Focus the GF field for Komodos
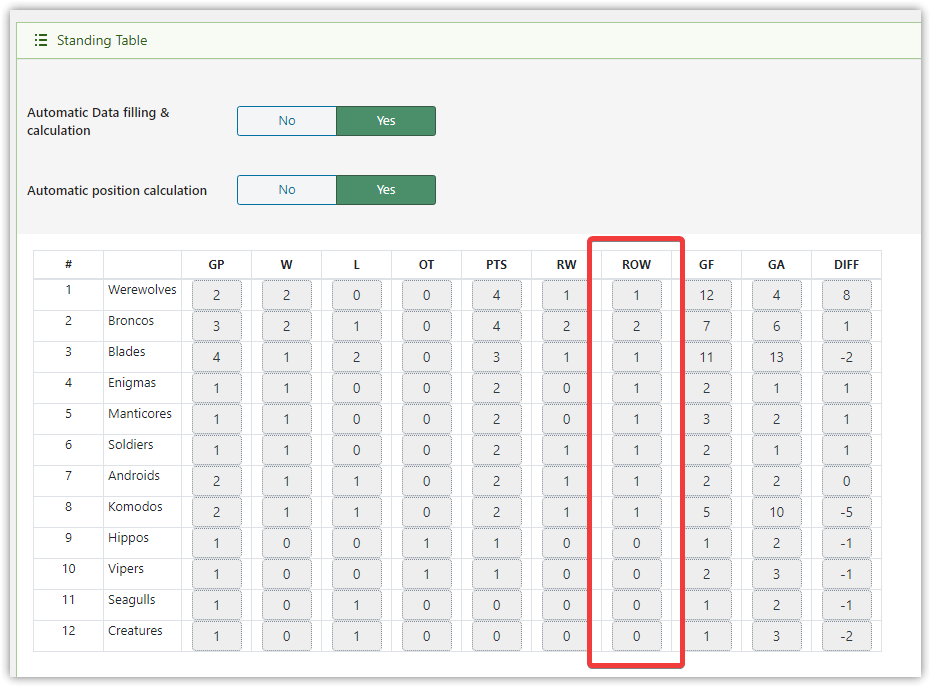931x687 pixels. click(x=707, y=512)
